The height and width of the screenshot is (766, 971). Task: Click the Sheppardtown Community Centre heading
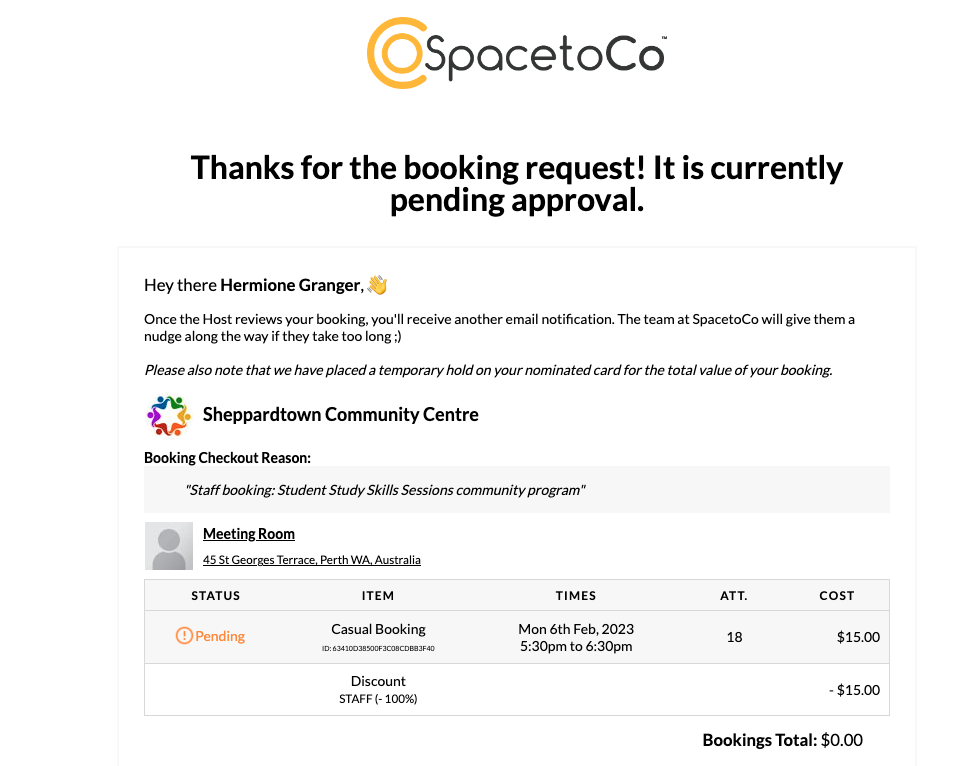click(340, 414)
